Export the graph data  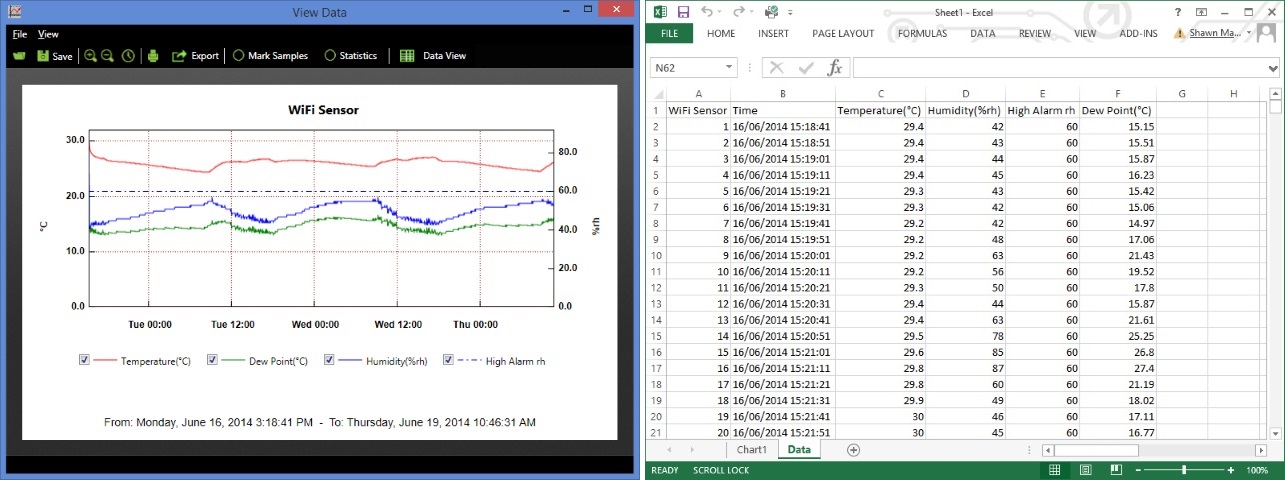click(195, 56)
